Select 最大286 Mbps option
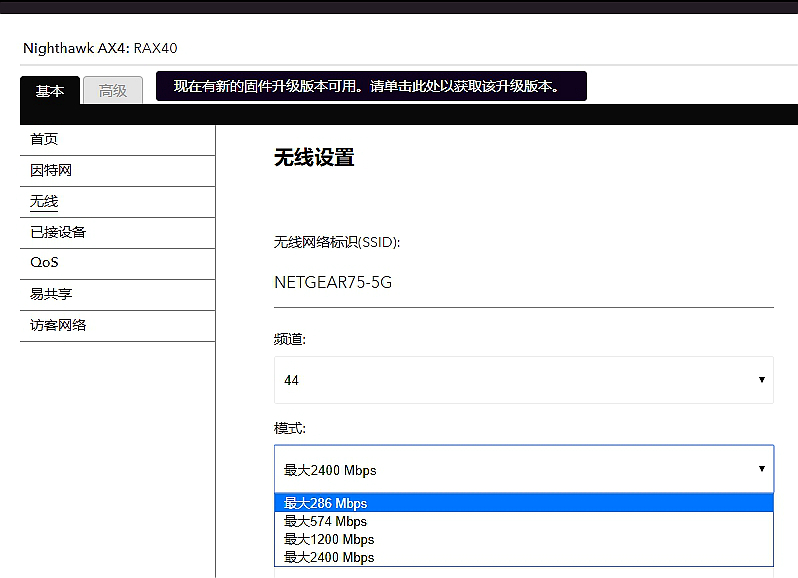The image size is (798, 578). pos(524,503)
